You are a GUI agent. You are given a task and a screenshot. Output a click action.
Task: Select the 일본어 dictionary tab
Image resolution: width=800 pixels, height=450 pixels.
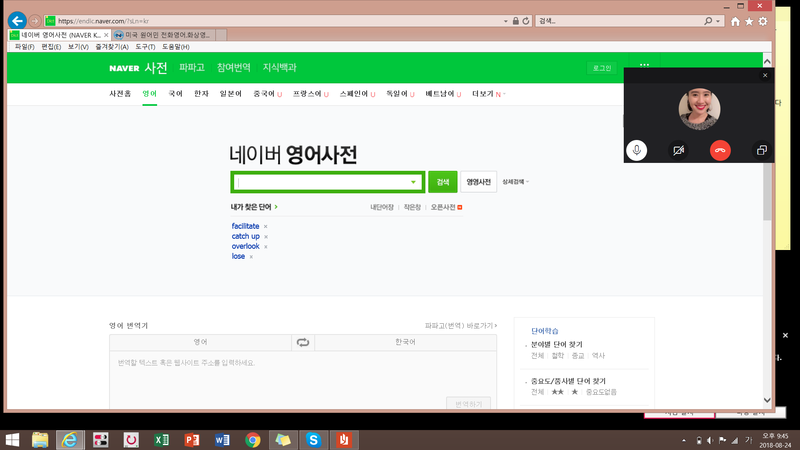tap(231, 94)
